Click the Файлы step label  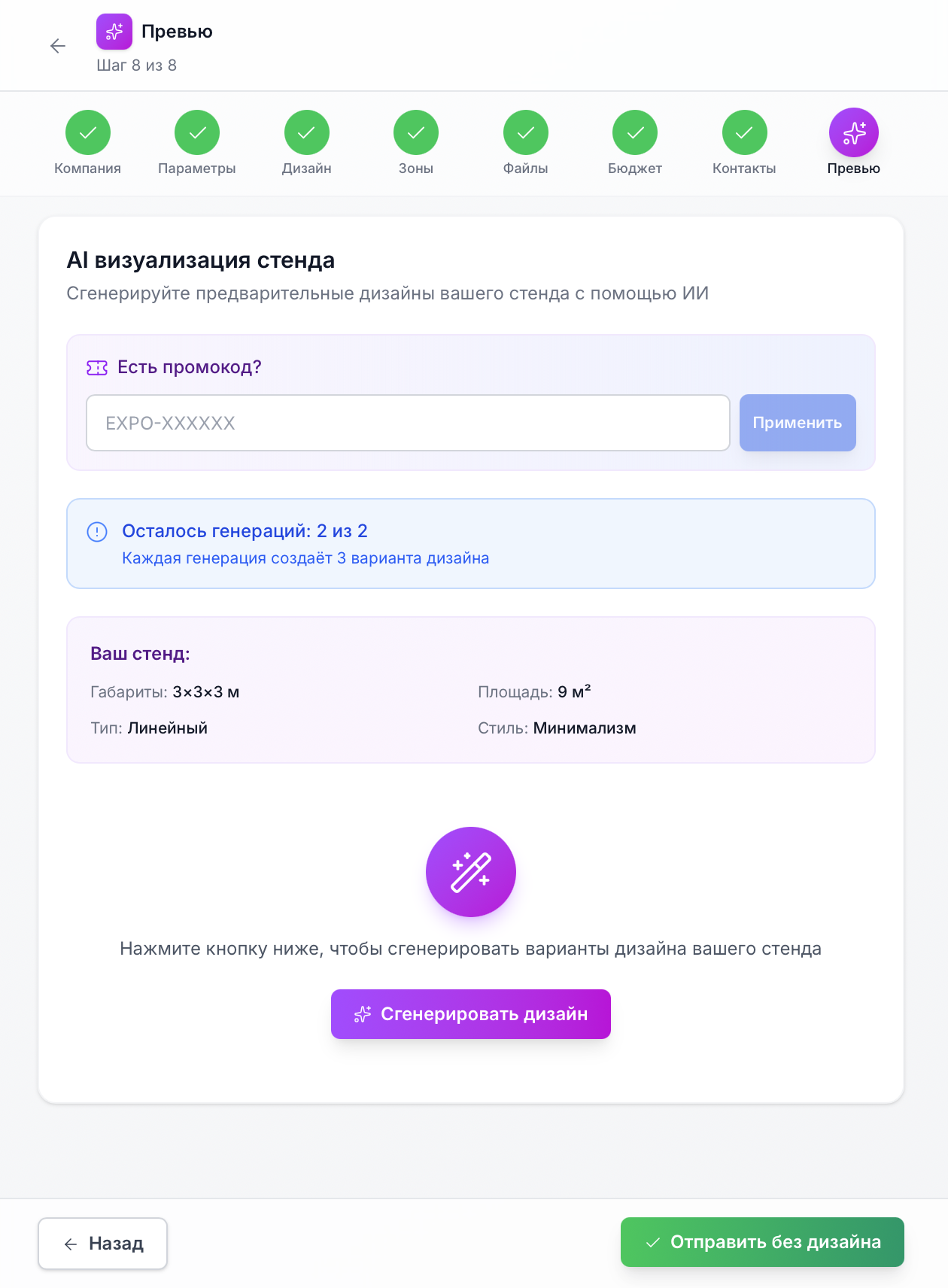[x=526, y=169]
